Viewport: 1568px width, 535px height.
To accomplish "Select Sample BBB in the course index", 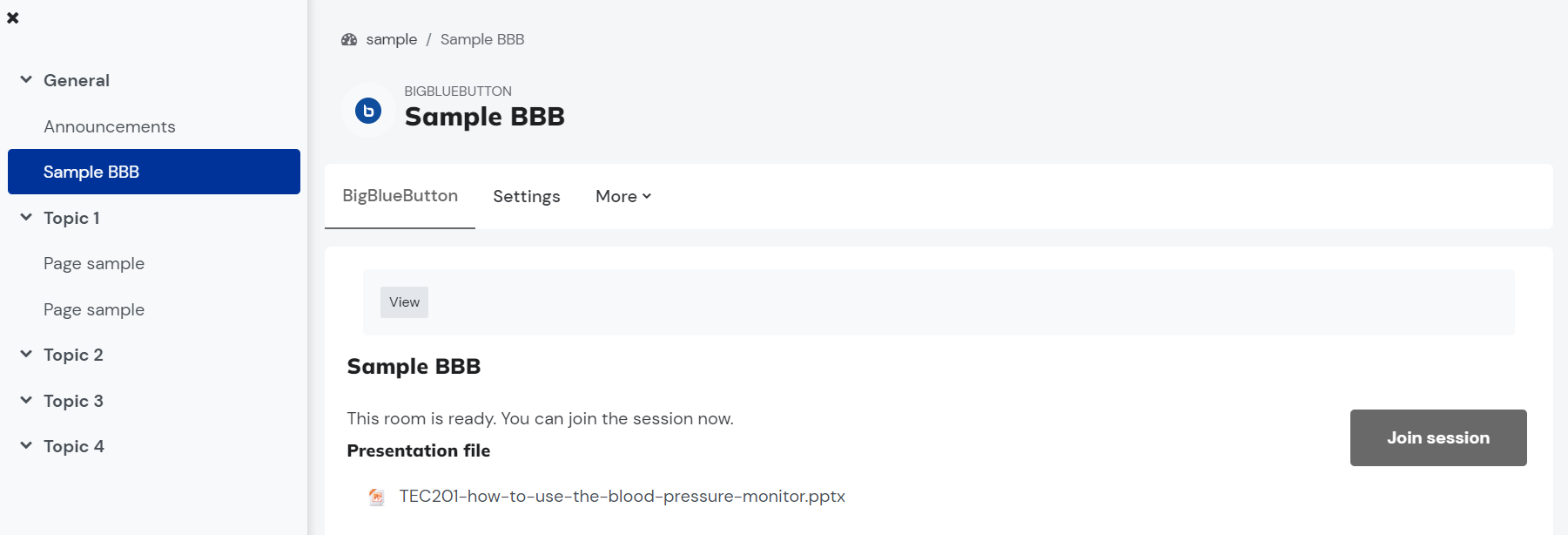I will point(154,172).
